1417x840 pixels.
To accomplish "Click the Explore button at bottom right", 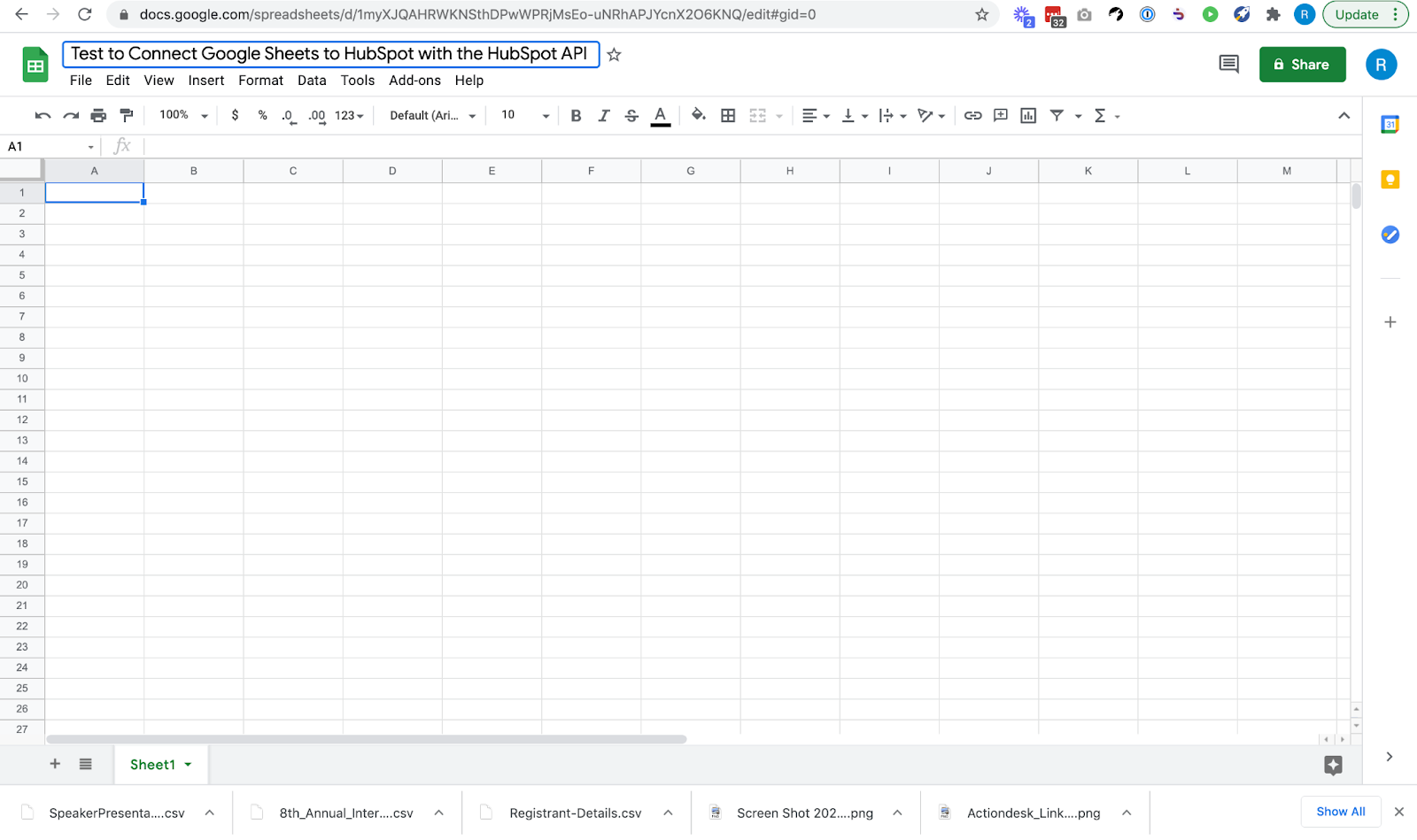I will point(1333,766).
